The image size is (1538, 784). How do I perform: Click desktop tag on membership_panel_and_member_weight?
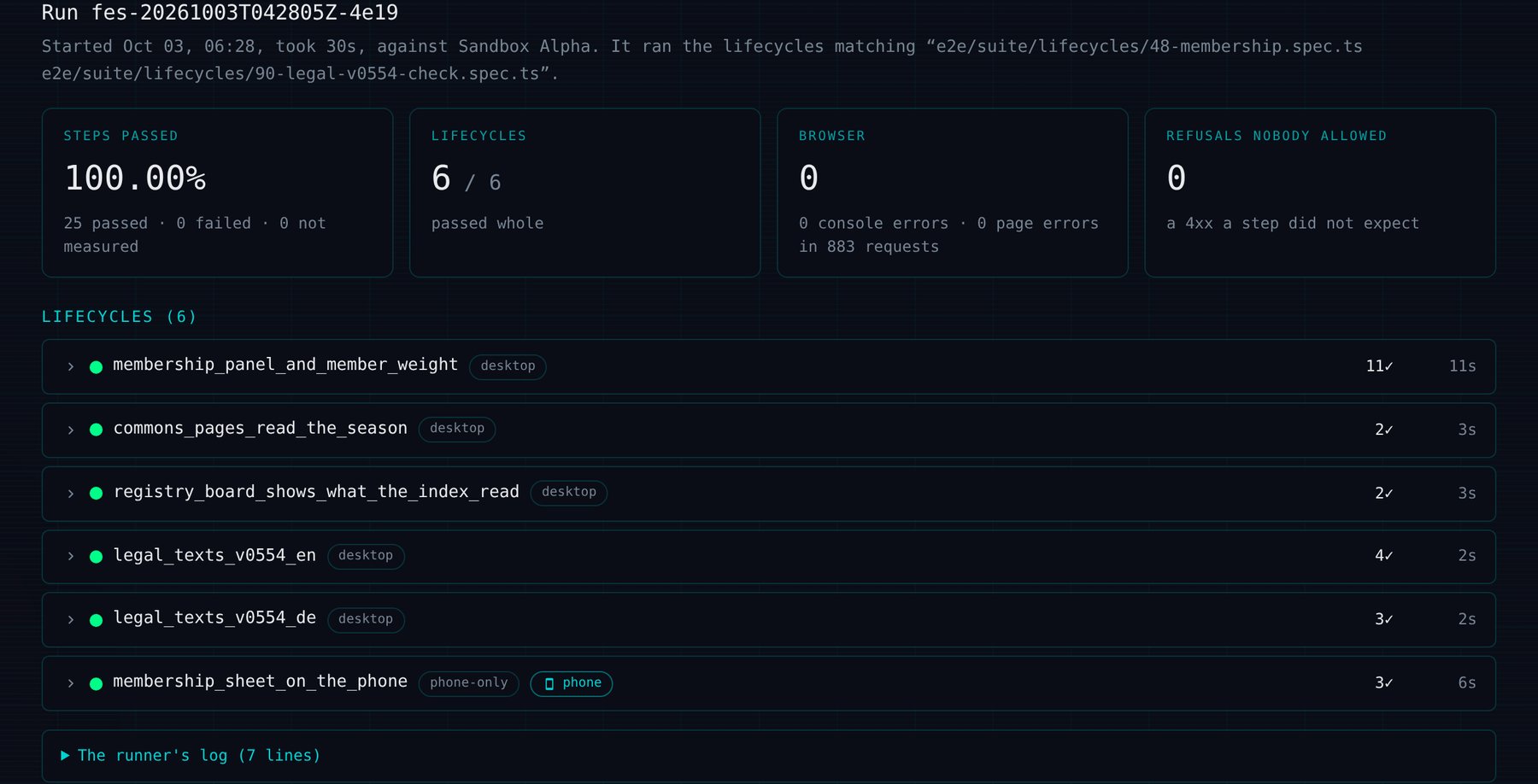(x=508, y=366)
